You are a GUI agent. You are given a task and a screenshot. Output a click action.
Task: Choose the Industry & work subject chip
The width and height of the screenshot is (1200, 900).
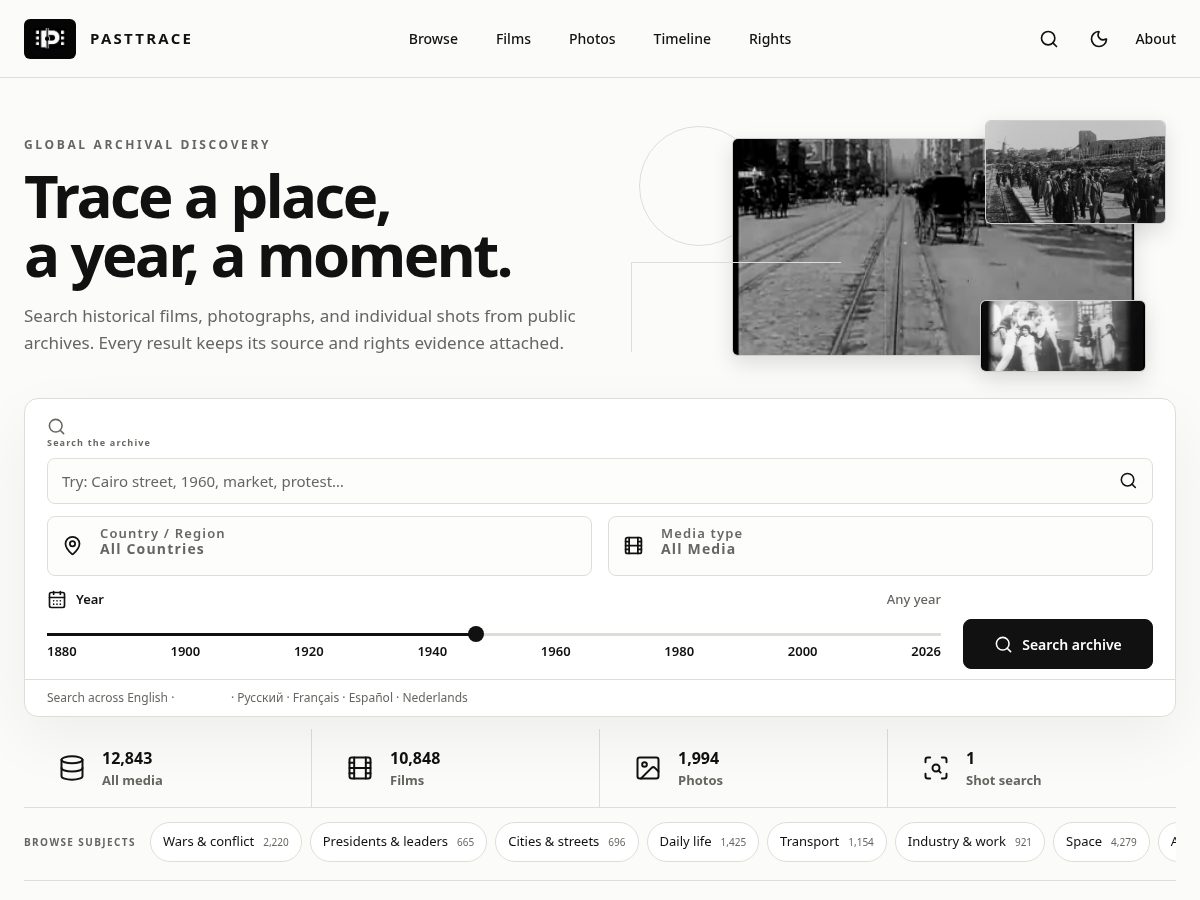970,842
